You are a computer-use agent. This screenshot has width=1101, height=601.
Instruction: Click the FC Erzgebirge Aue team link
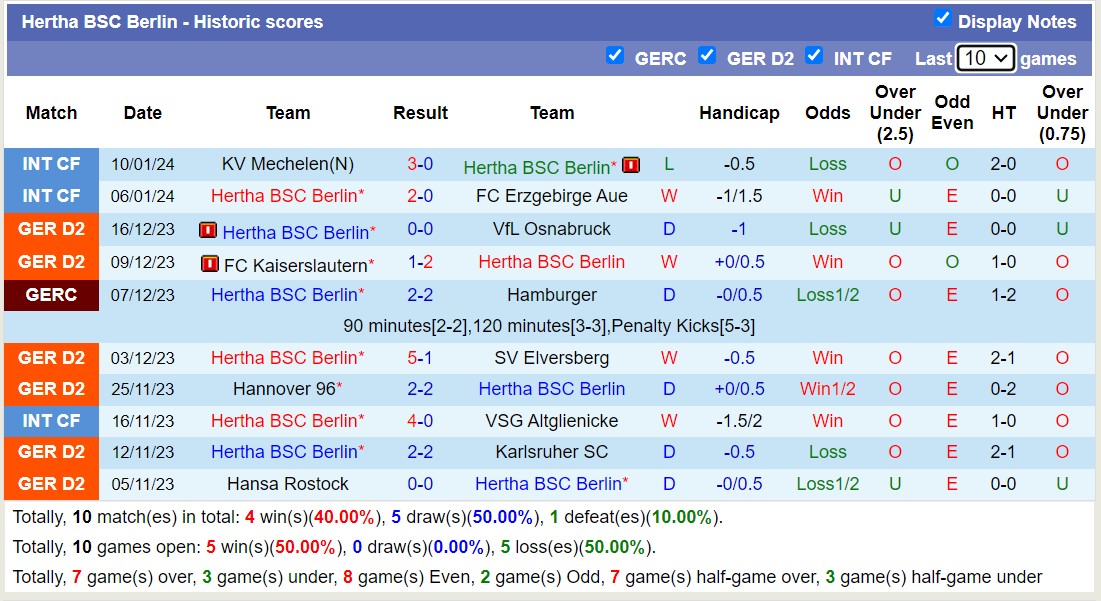(551, 196)
